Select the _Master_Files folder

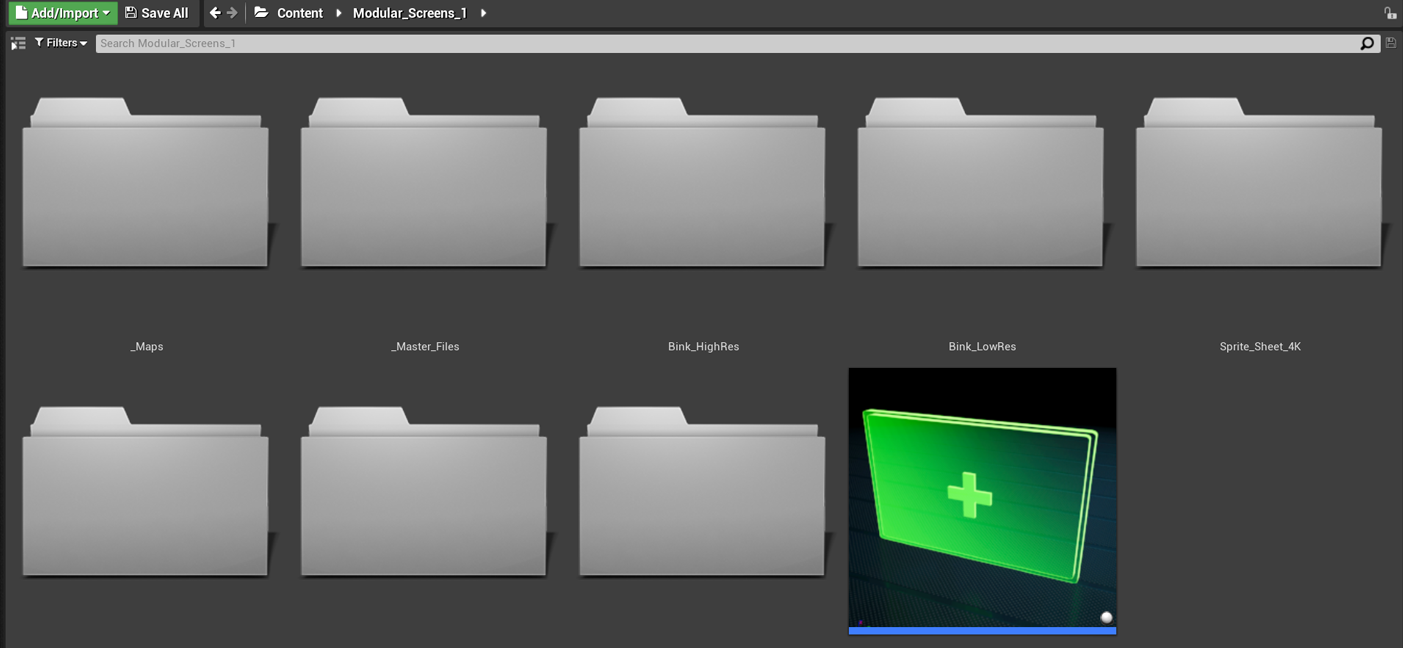pyautogui.click(x=424, y=185)
